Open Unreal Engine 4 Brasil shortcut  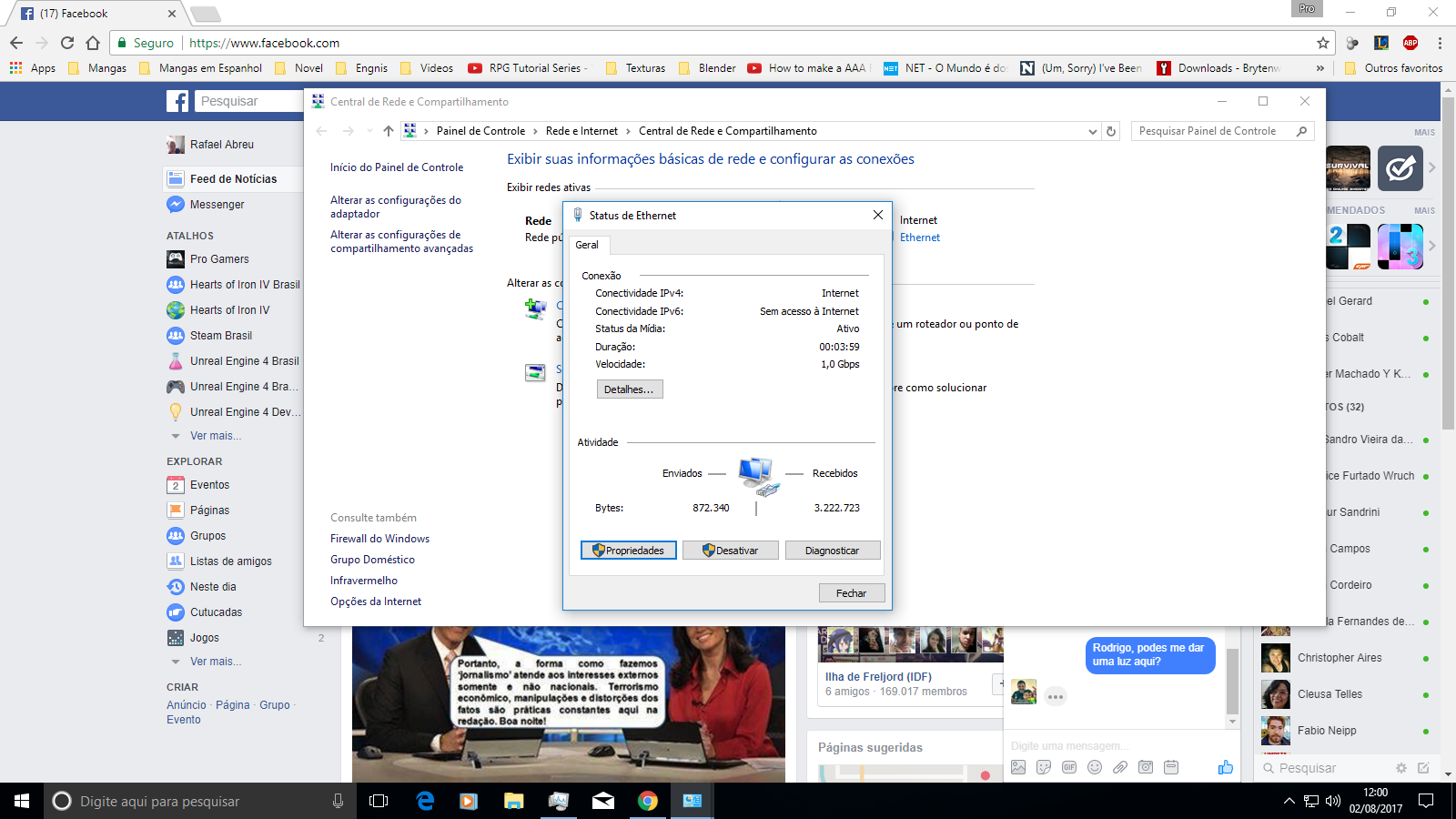[x=244, y=361]
